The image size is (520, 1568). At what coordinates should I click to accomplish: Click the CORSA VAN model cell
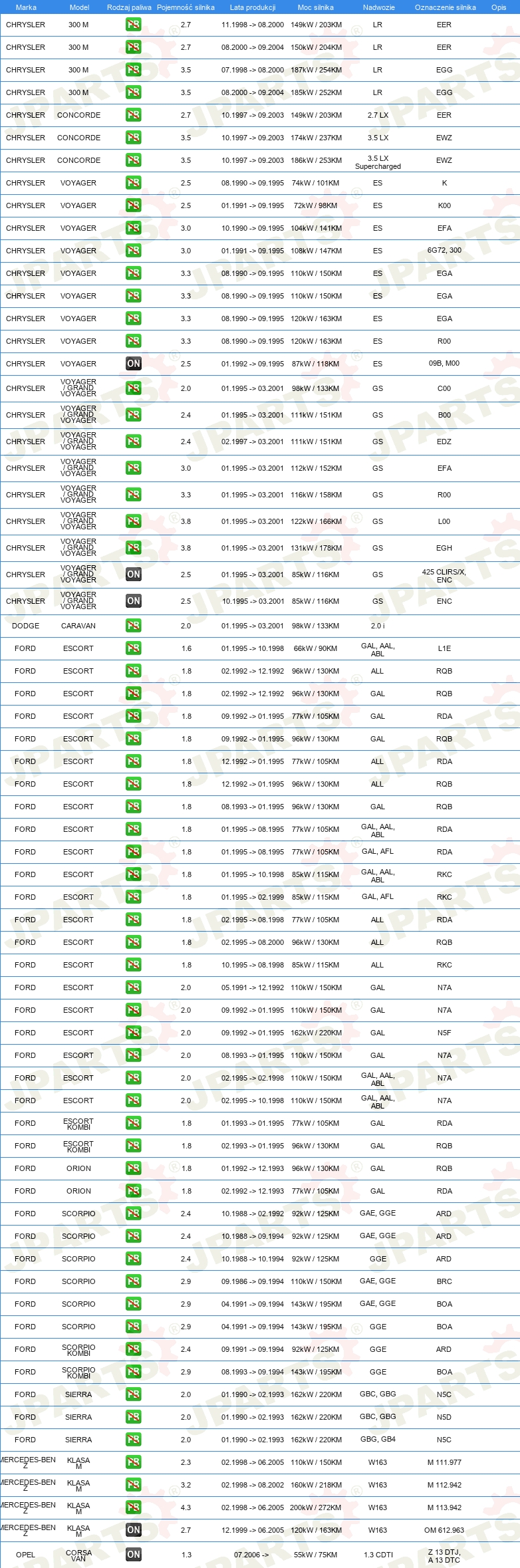tap(78, 1555)
